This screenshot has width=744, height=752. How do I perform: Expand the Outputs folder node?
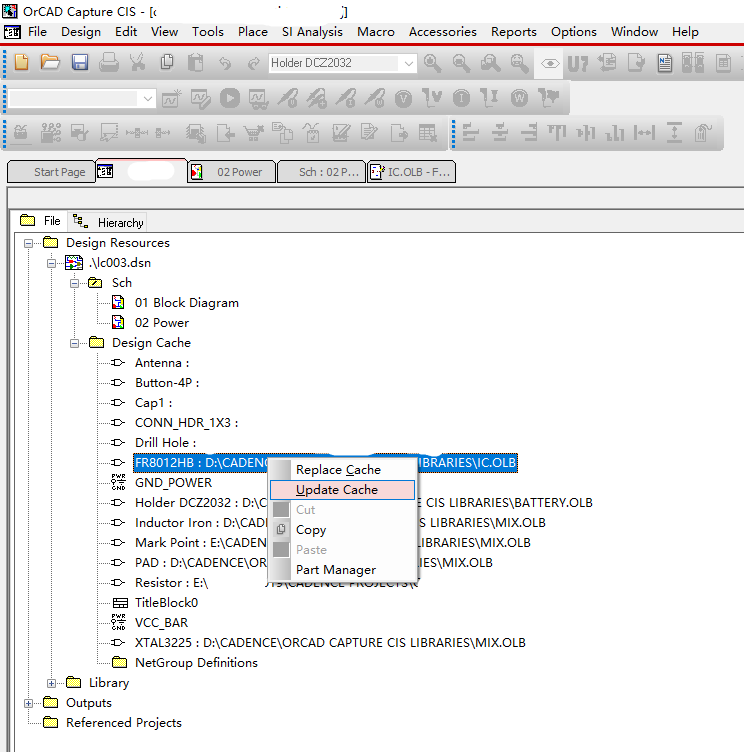coord(28,704)
